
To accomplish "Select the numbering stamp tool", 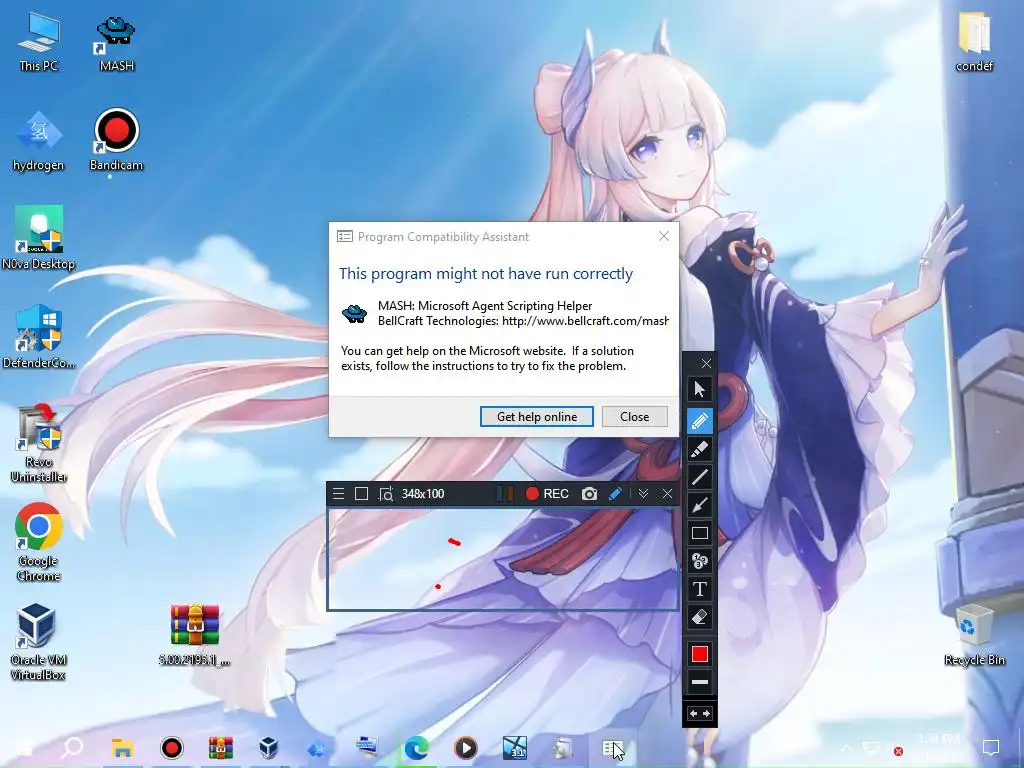I will tap(699, 561).
